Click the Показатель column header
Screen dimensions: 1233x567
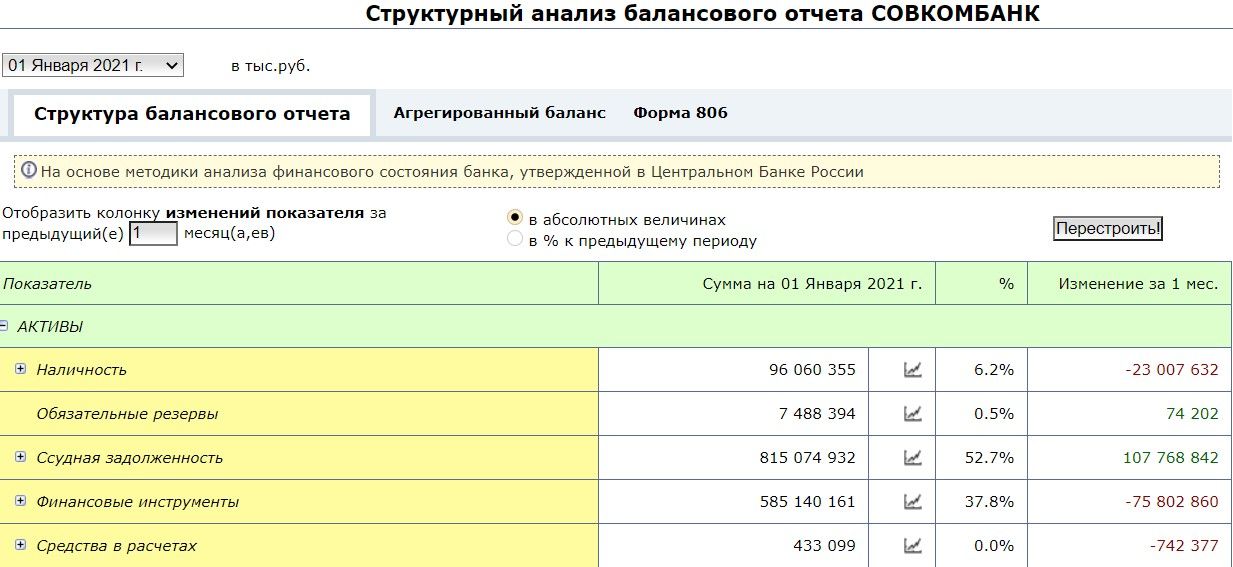[x=299, y=283]
